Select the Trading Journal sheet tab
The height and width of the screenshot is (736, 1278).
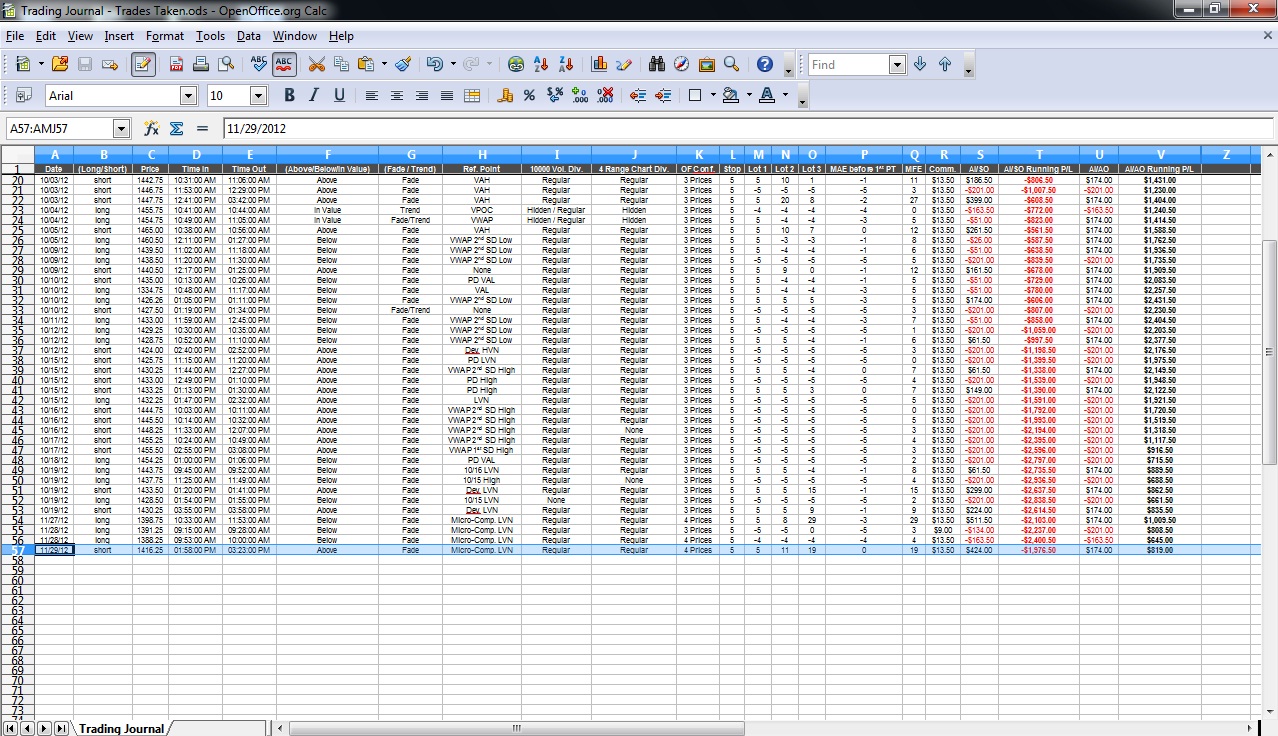pos(121,728)
